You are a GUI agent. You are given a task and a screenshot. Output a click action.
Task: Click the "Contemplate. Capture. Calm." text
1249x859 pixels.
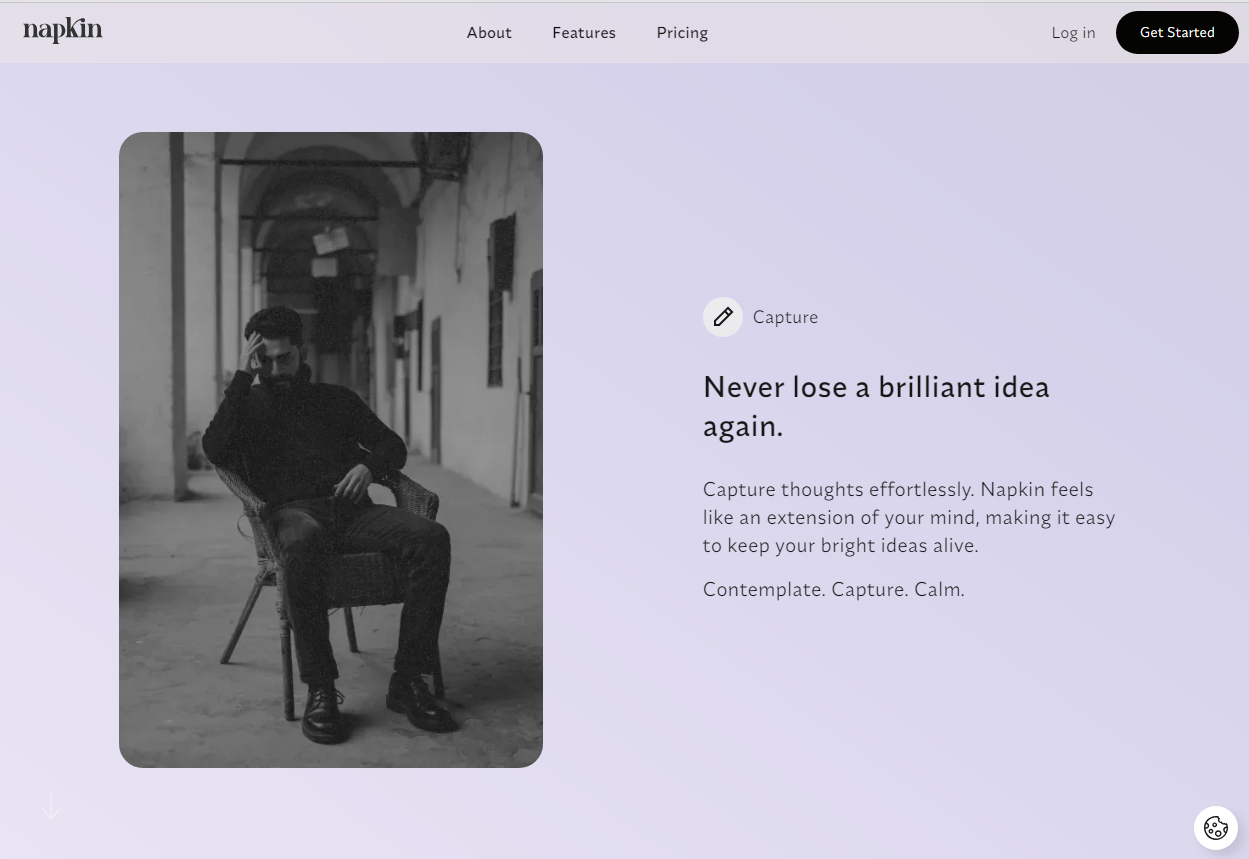[833, 589]
